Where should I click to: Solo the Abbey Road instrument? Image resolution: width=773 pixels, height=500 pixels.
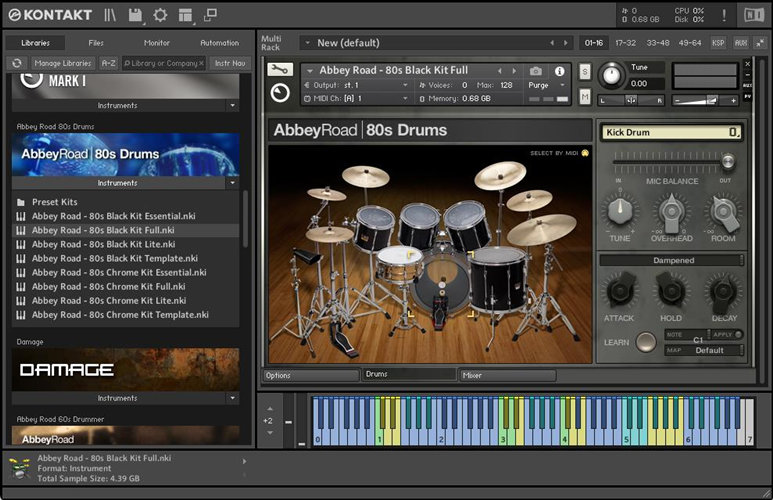click(x=585, y=73)
